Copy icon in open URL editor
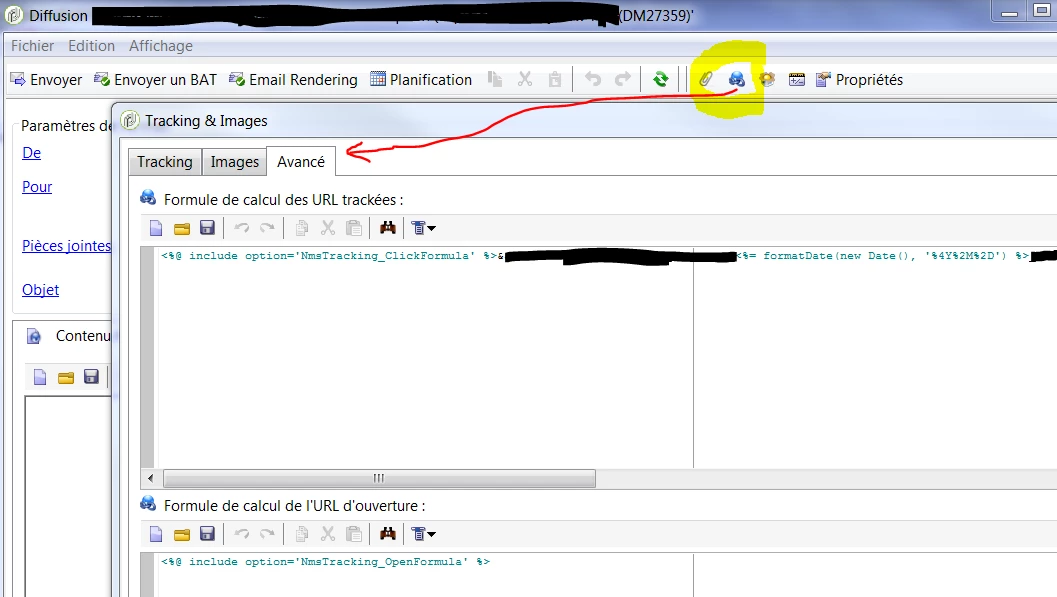Viewport: 1057px width, 597px height. pyautogui.click(x=302, y=534)
